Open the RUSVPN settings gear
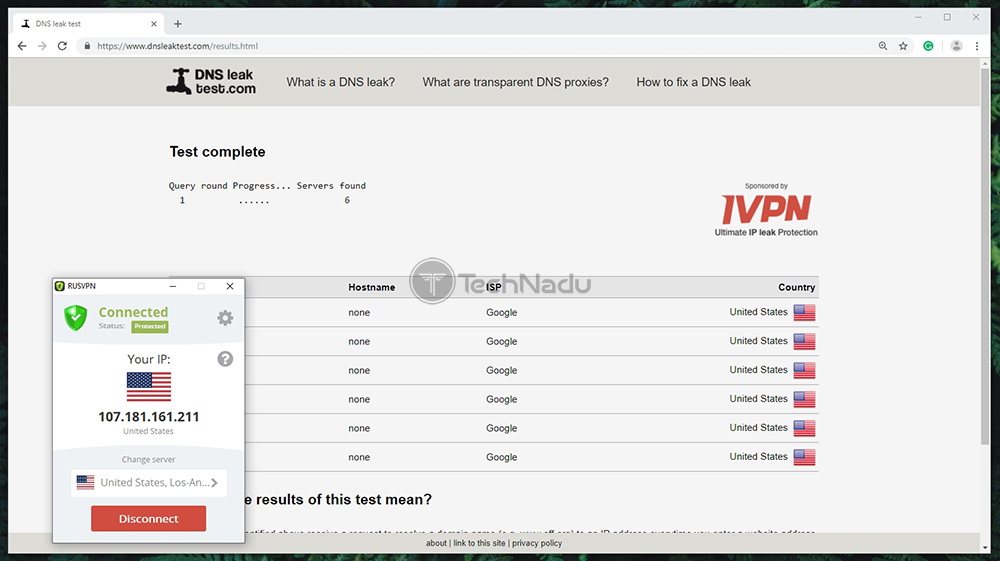The width and height of the screenshot is (1000, 561). (225, 317)
